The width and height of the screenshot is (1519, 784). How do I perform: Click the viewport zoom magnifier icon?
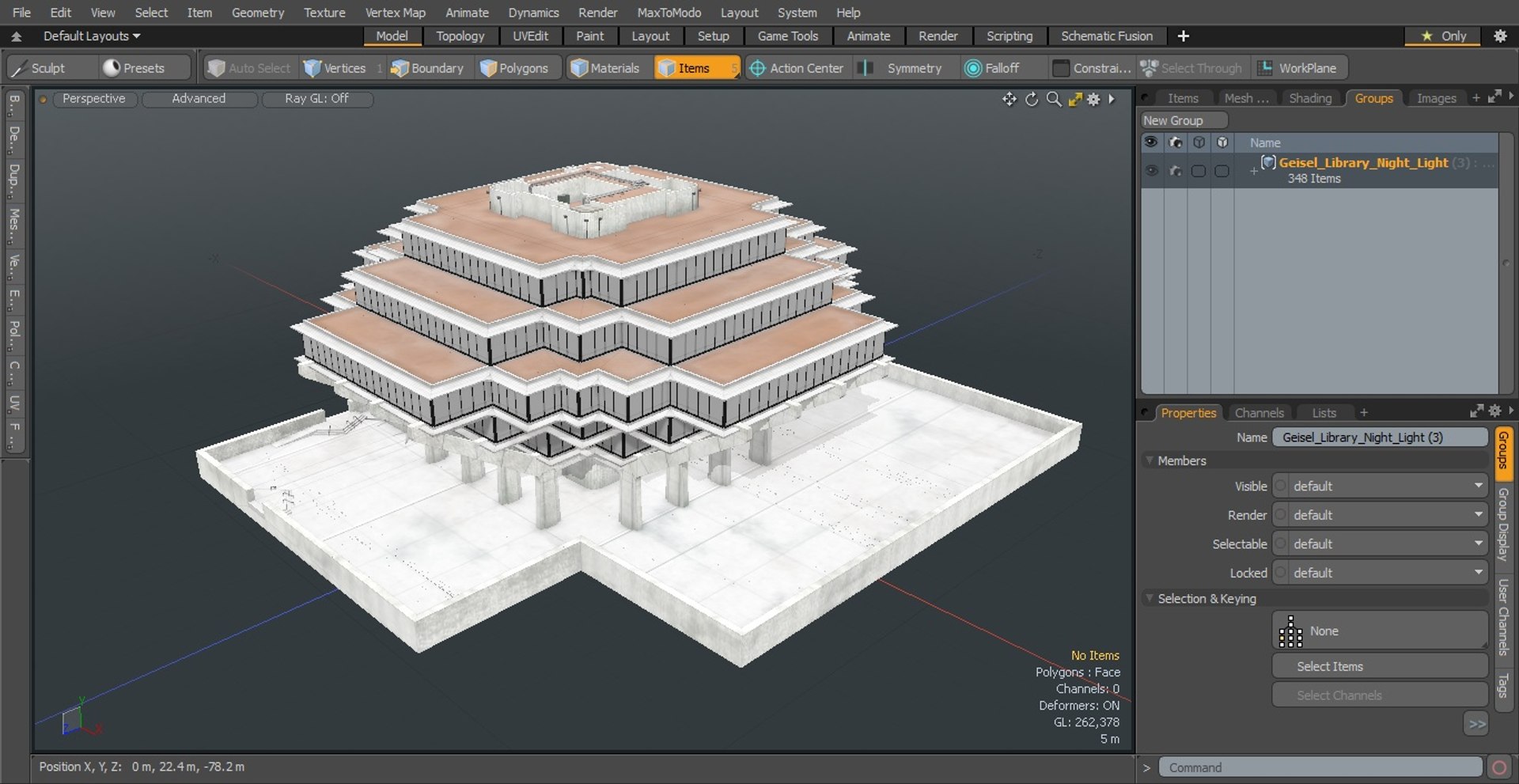click(1054, 99)
